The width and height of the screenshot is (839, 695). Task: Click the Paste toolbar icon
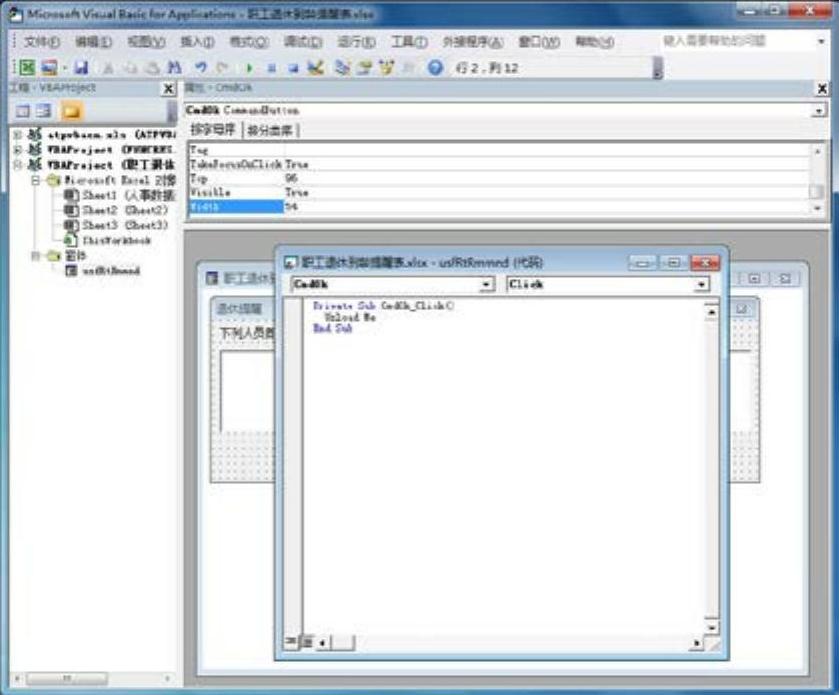coord(152,67)
